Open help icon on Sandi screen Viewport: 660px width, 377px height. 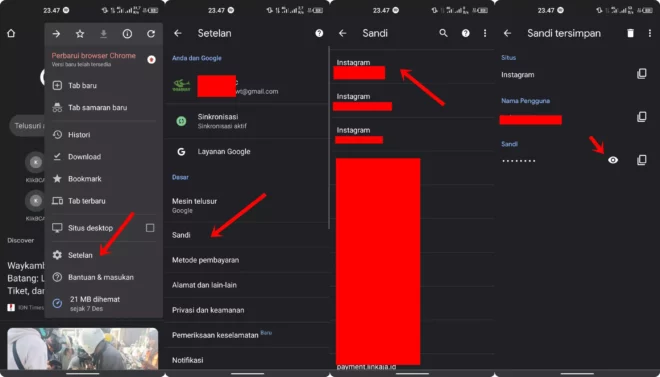point(466,33)
